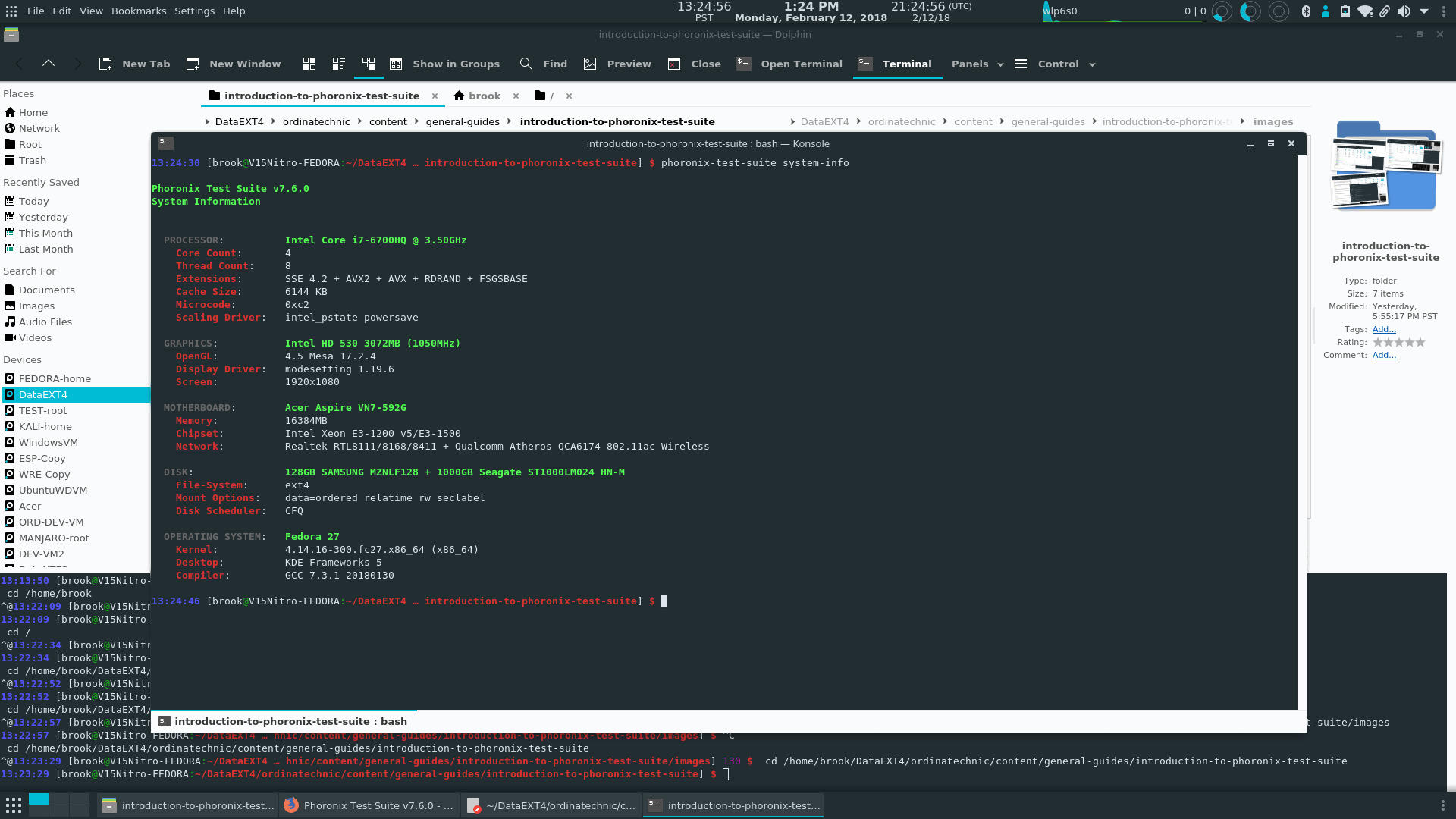Open the Settings menu
The image size is (1456, 819).
pyautogui.click(x=194, y=11)
